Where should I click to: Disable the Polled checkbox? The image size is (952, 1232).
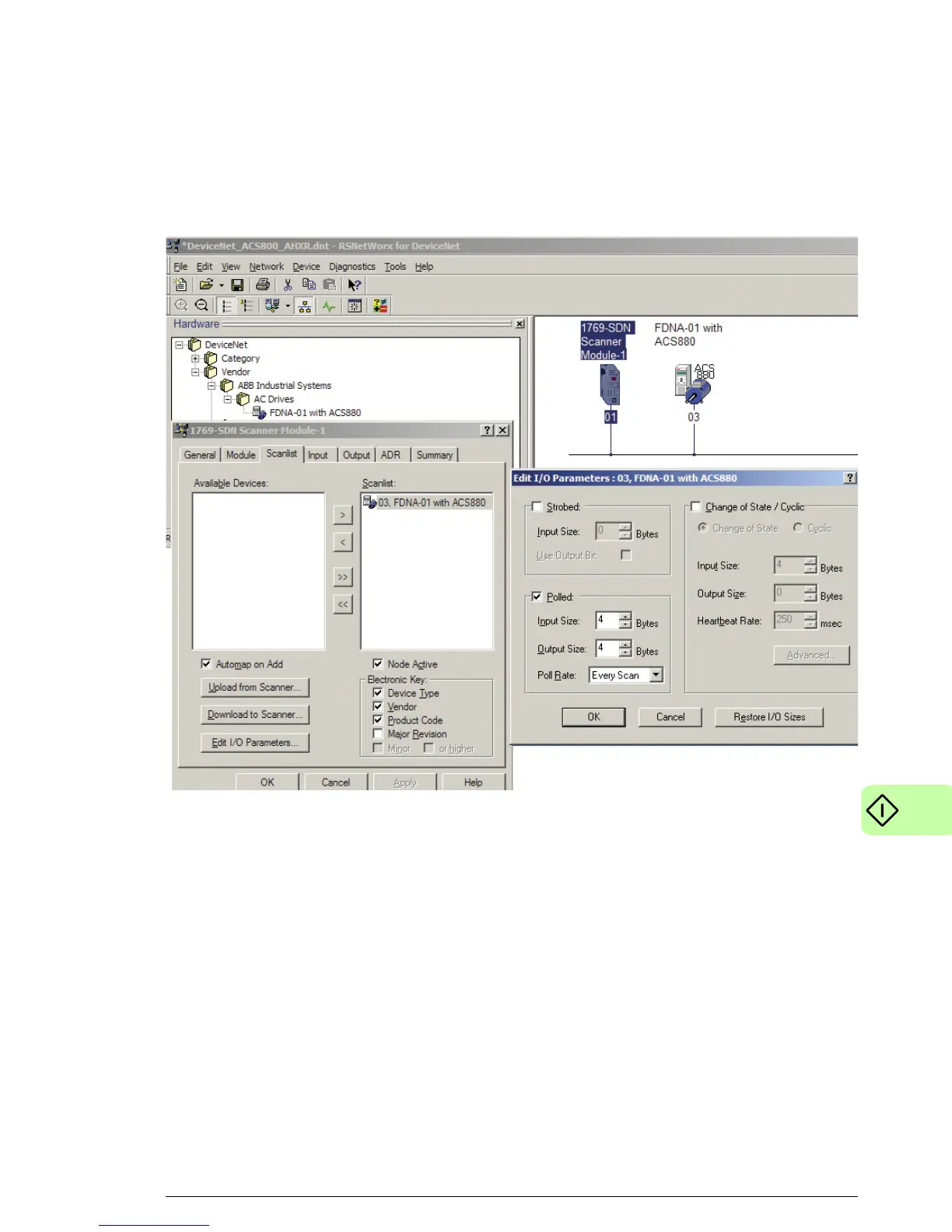pos(537,597)
